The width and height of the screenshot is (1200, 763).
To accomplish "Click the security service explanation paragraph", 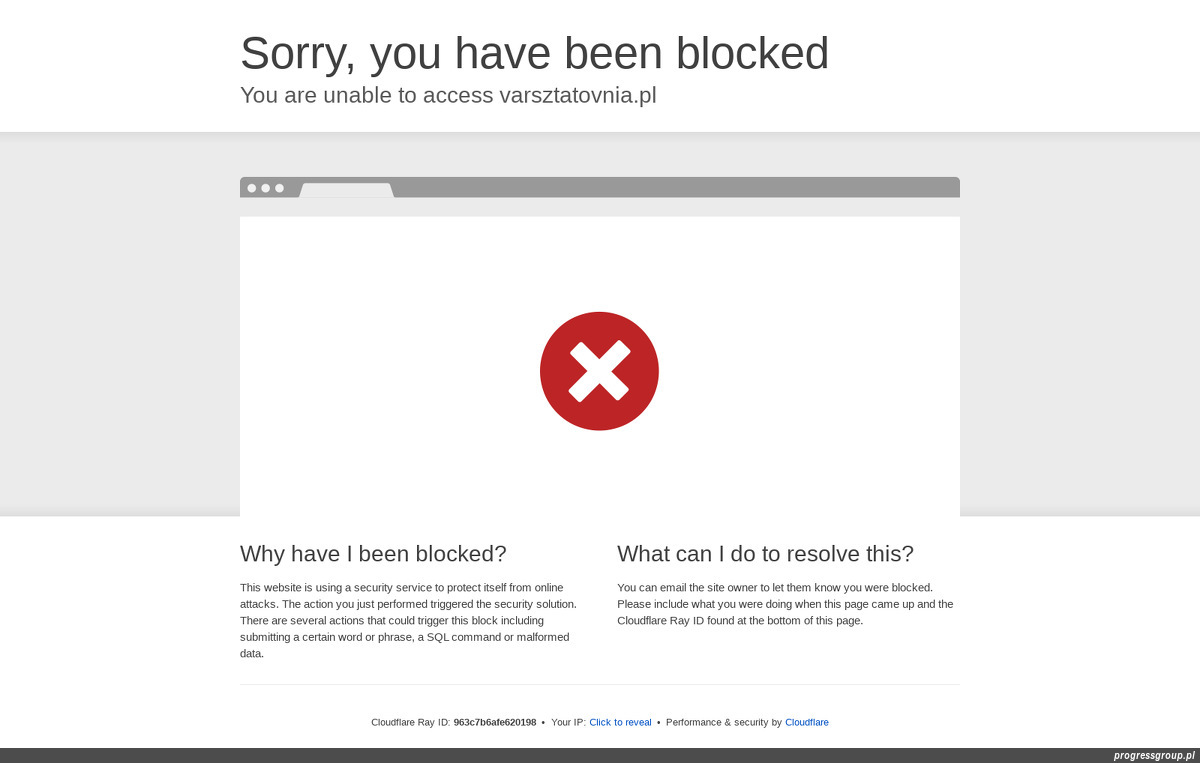I will click(x=409, y=620).
